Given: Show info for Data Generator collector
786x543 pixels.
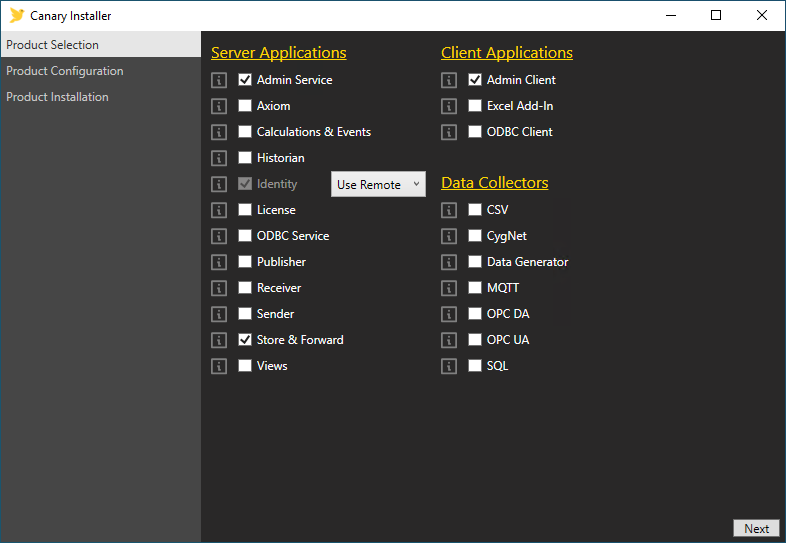Looking at the screenshot, I should [x=449, y=262].
